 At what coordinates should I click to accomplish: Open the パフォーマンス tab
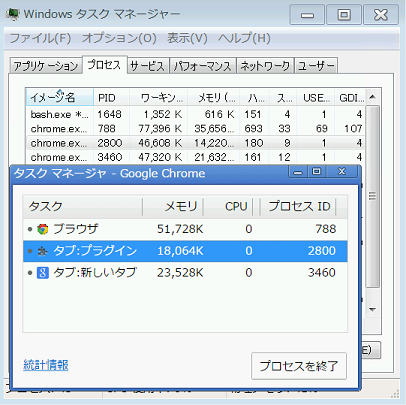[x=203, y=66]
